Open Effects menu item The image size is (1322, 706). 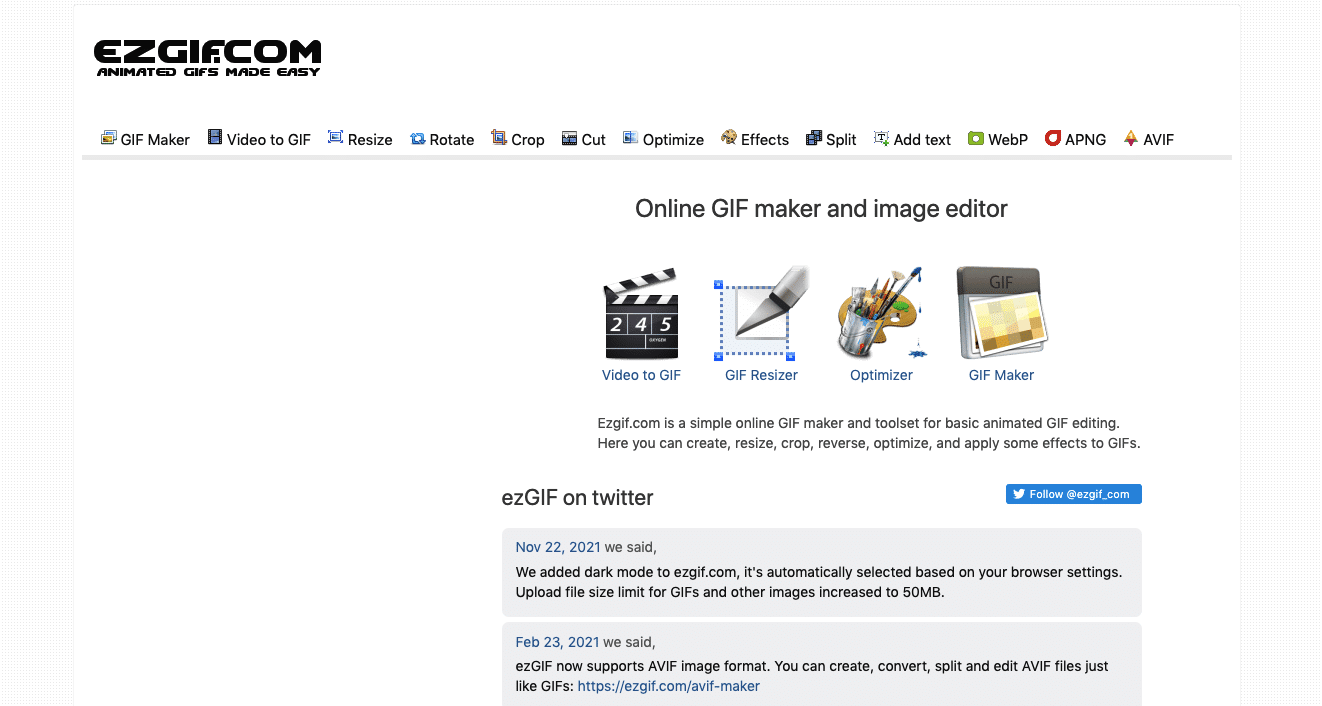click(x=755, y=139)
